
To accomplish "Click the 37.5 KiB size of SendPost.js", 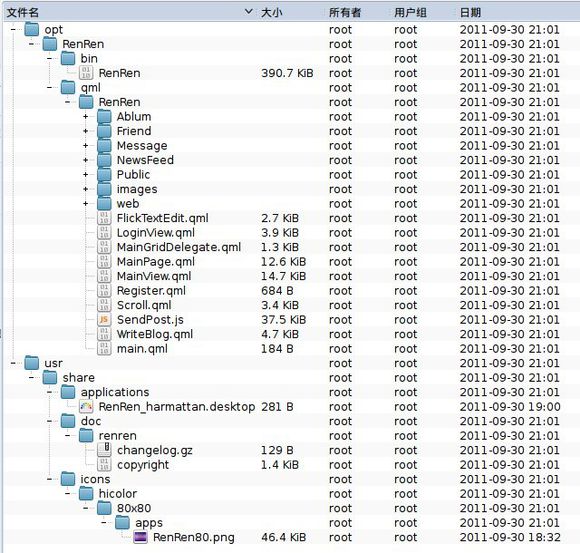I will click(x=284, y=320).
